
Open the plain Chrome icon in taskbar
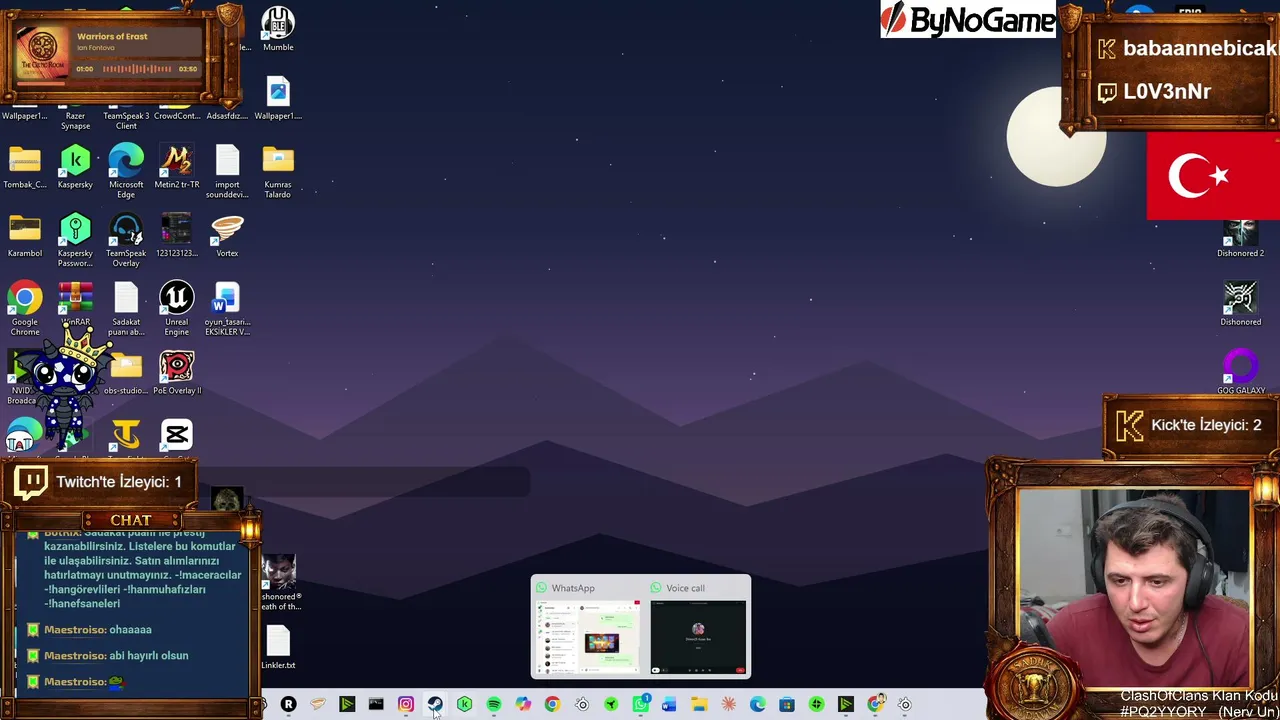point(552,705)
